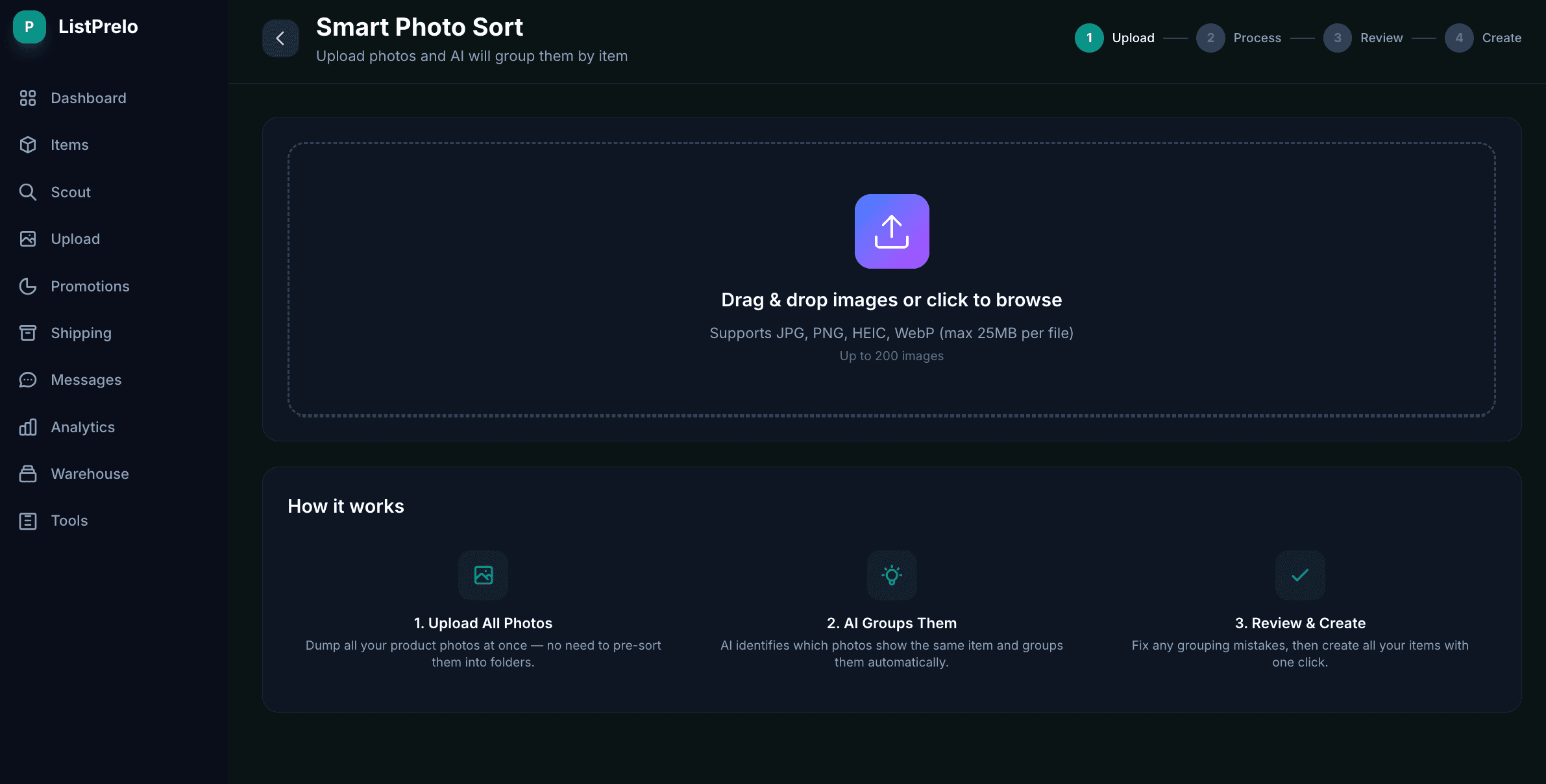Click the 2. AI Groups Them heading

892,623
